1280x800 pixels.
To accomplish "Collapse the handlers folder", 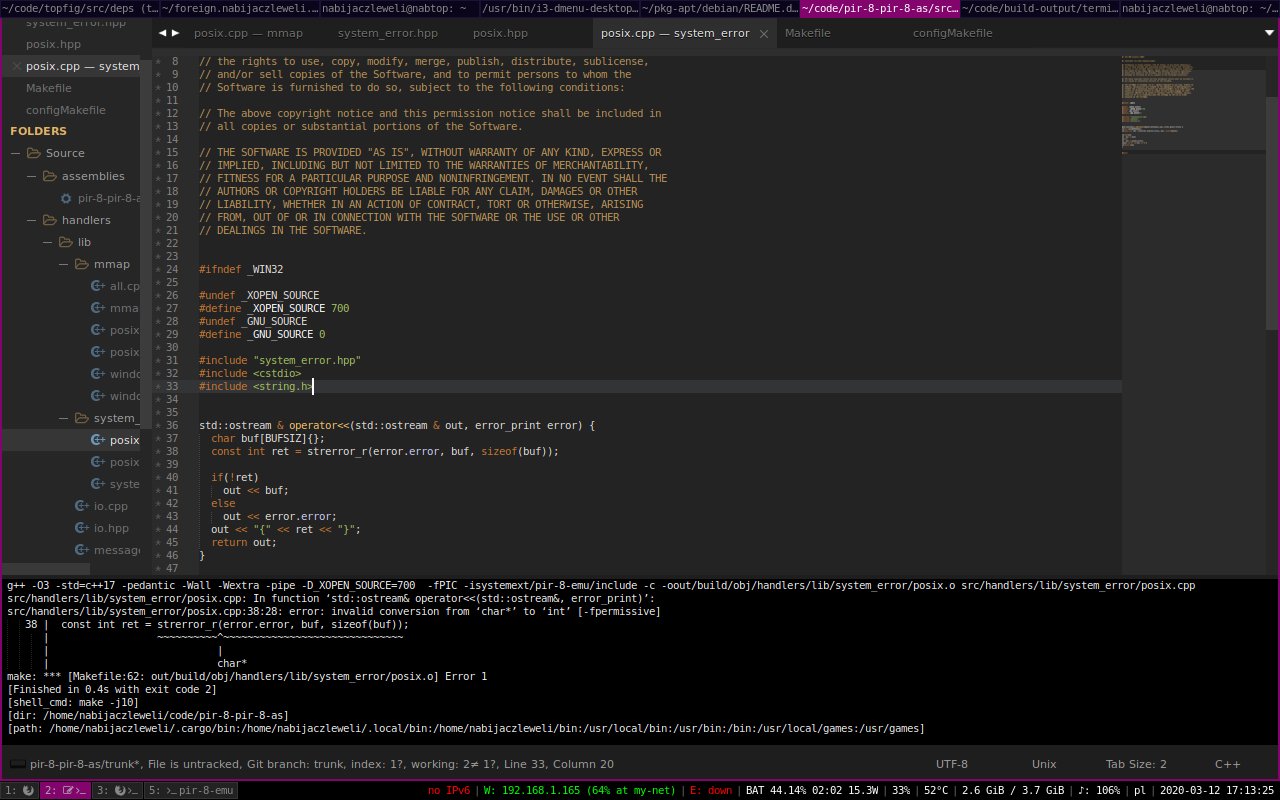I will coord(32,220).
